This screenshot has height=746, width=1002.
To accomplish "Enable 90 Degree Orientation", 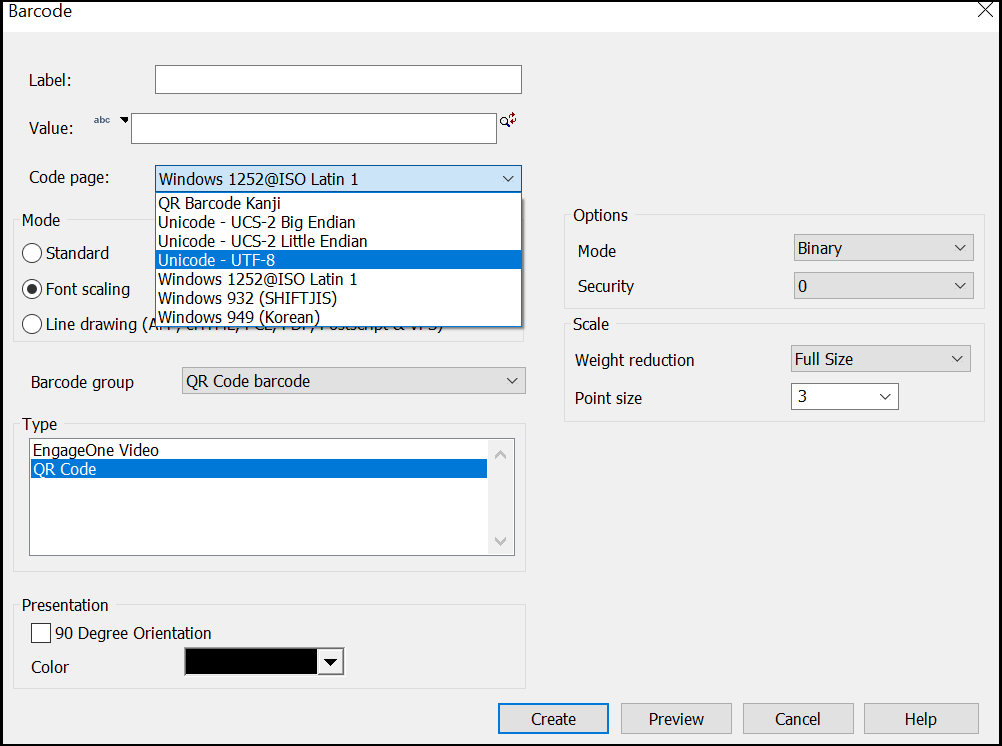I will pyautogui.click(x=41, y=632).
